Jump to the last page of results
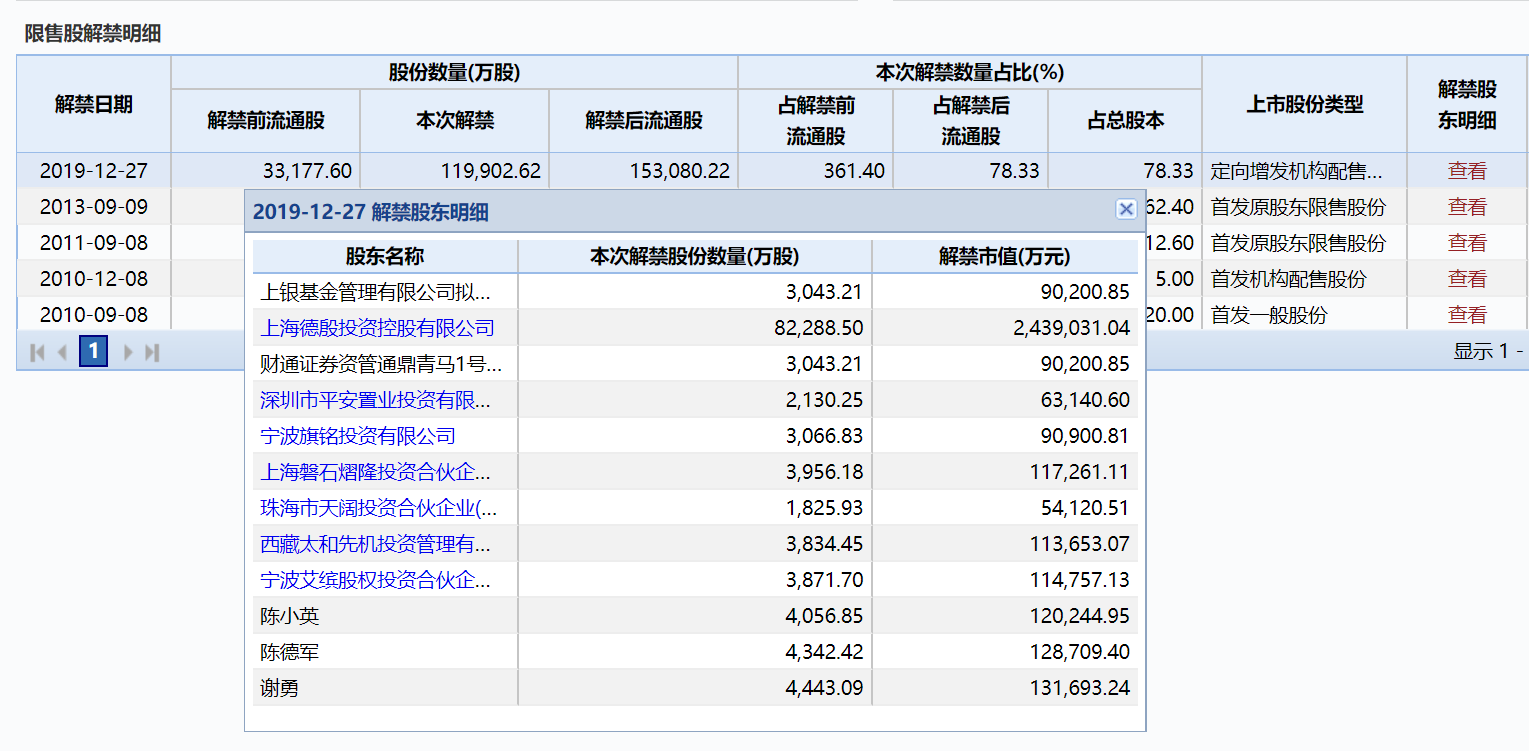 tap(152, 352)
